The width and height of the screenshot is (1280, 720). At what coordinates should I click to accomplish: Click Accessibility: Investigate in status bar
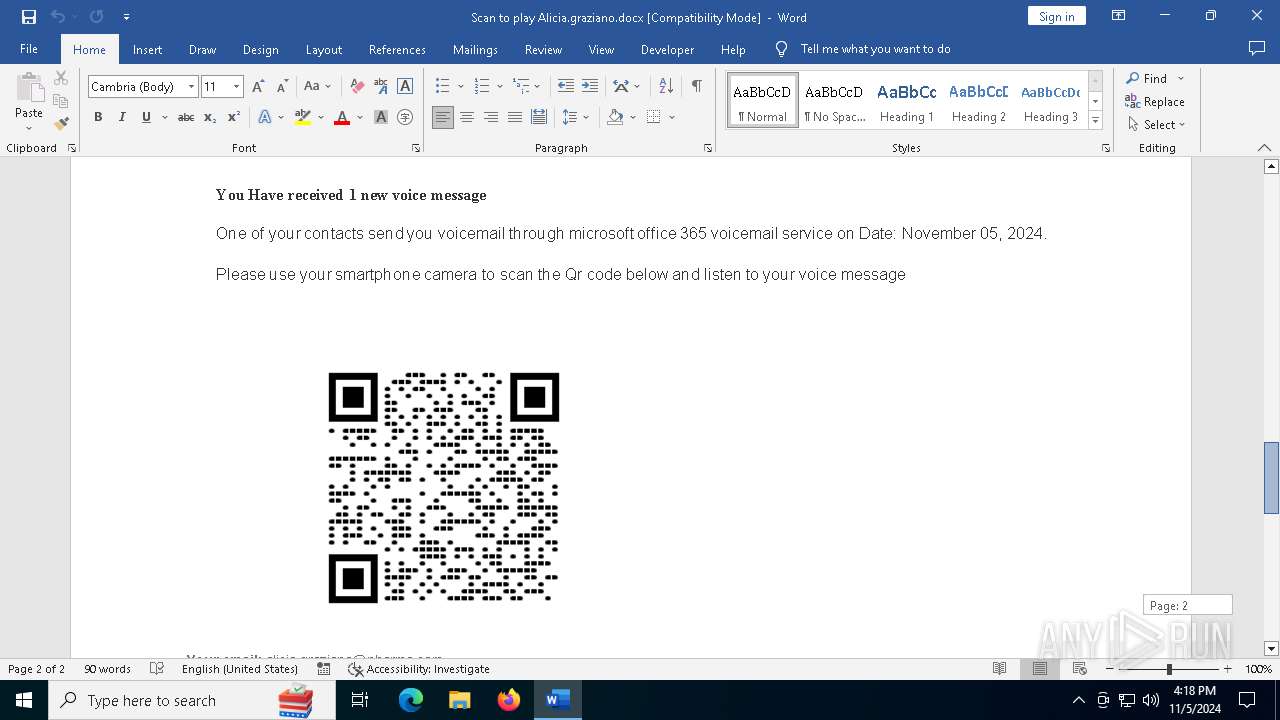pyautogui.click(x=419, y=669)
